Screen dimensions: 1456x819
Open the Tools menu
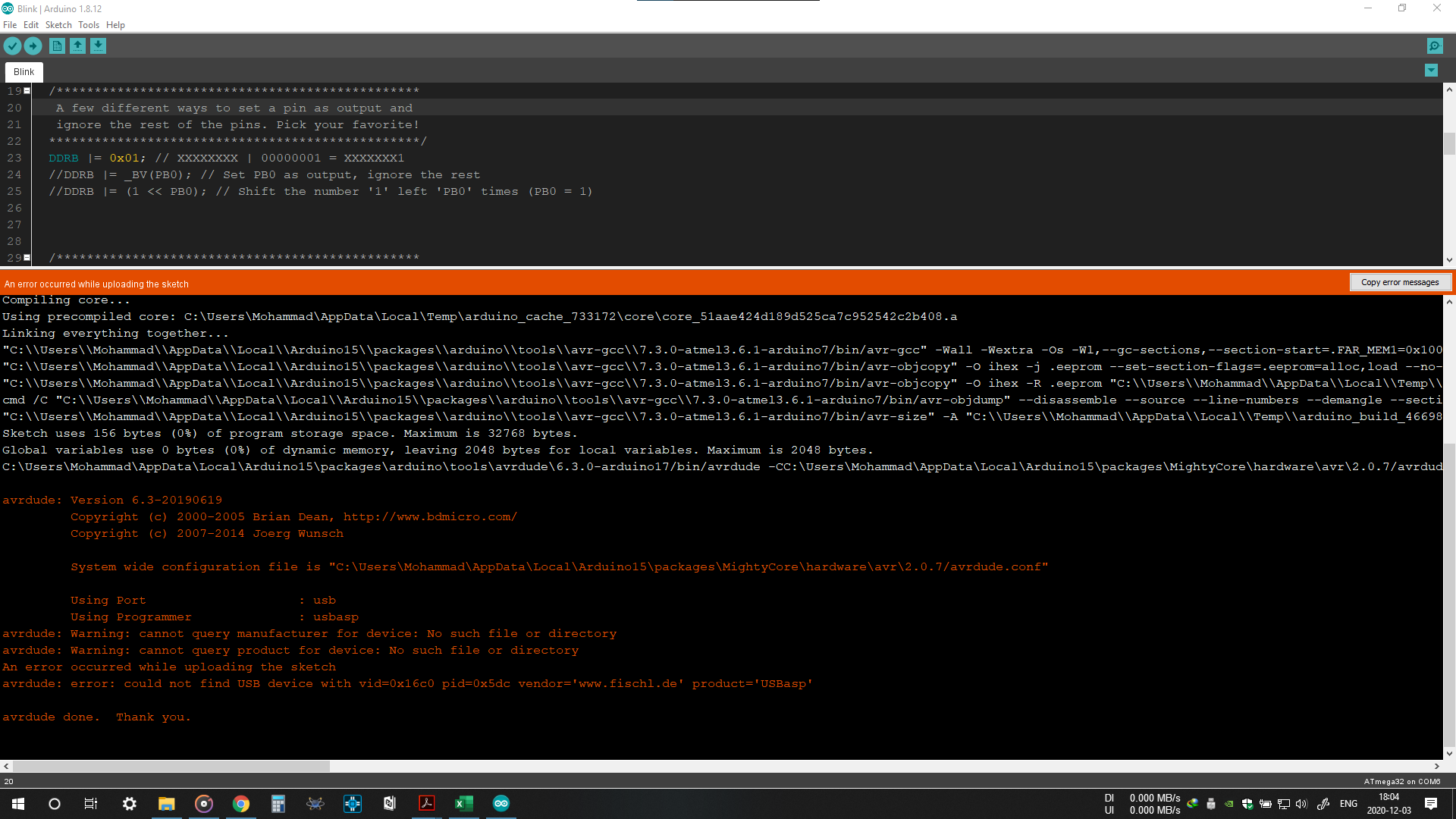(89, 24)
